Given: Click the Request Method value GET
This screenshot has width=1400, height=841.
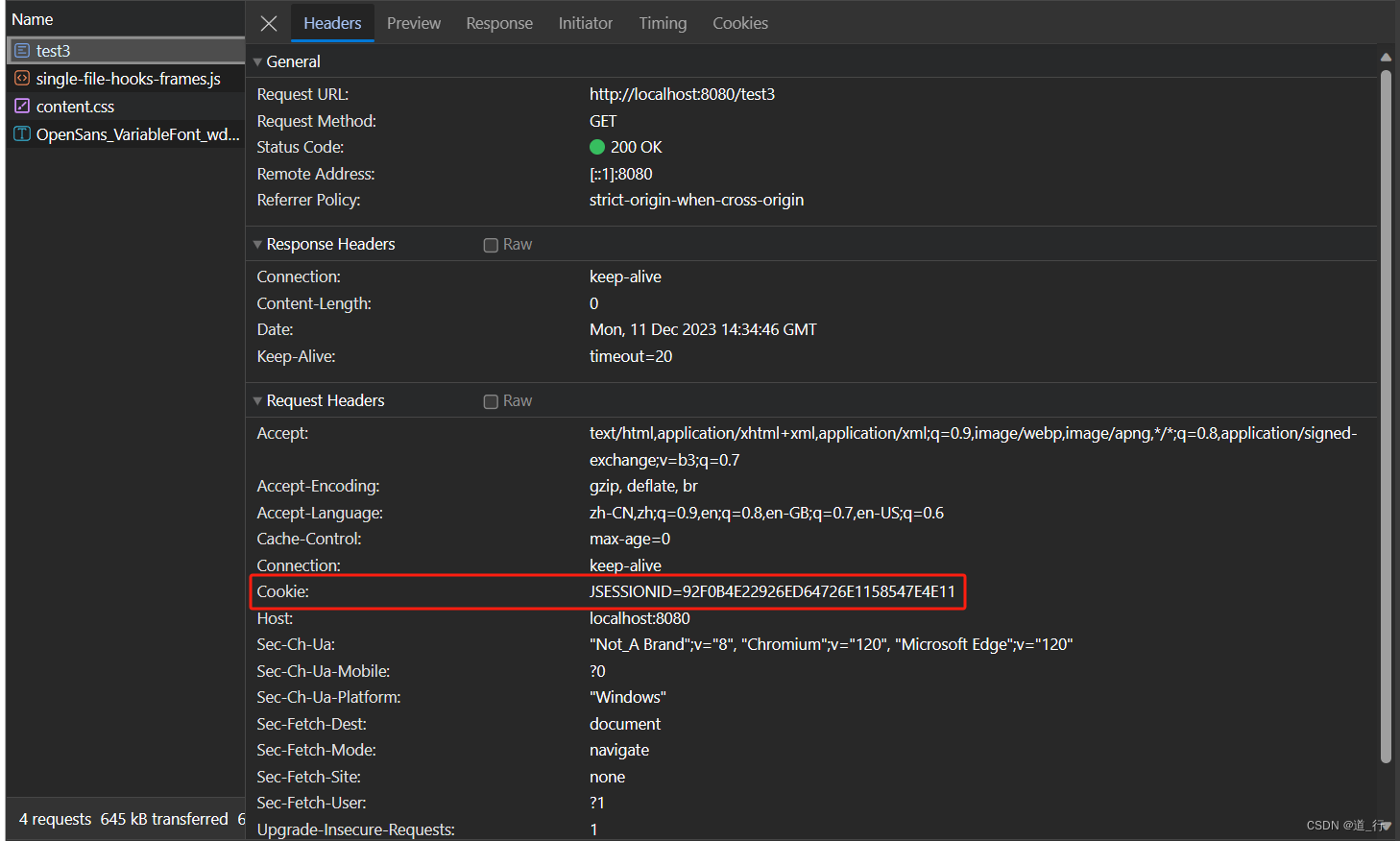Looking at the screenshot, I should 603,121.
